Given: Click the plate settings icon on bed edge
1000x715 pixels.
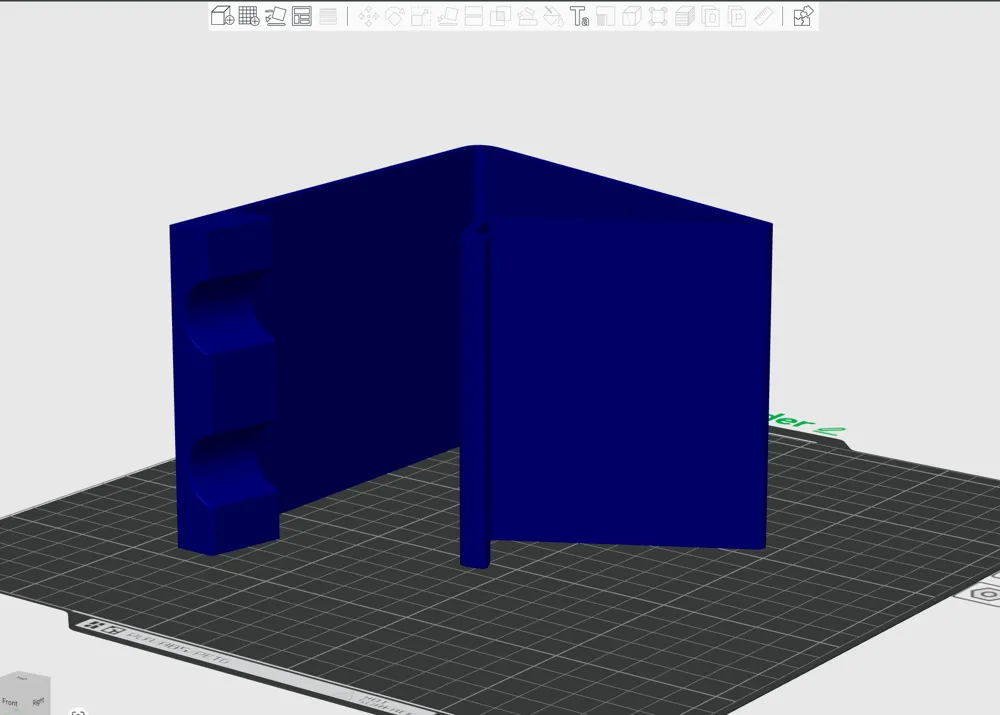Looking at the screenshot, I should pyautogui.click(x=985, y=594).
